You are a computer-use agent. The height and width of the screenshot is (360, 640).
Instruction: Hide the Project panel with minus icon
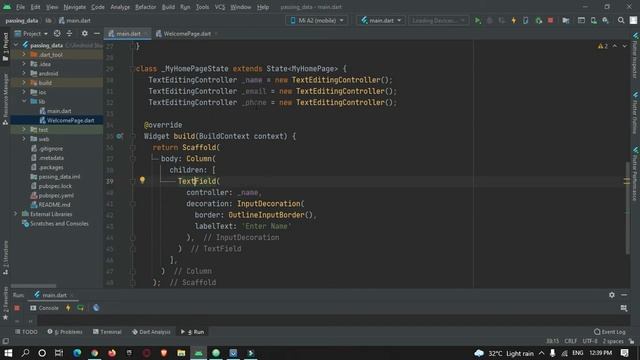click(x=97, y=33)
